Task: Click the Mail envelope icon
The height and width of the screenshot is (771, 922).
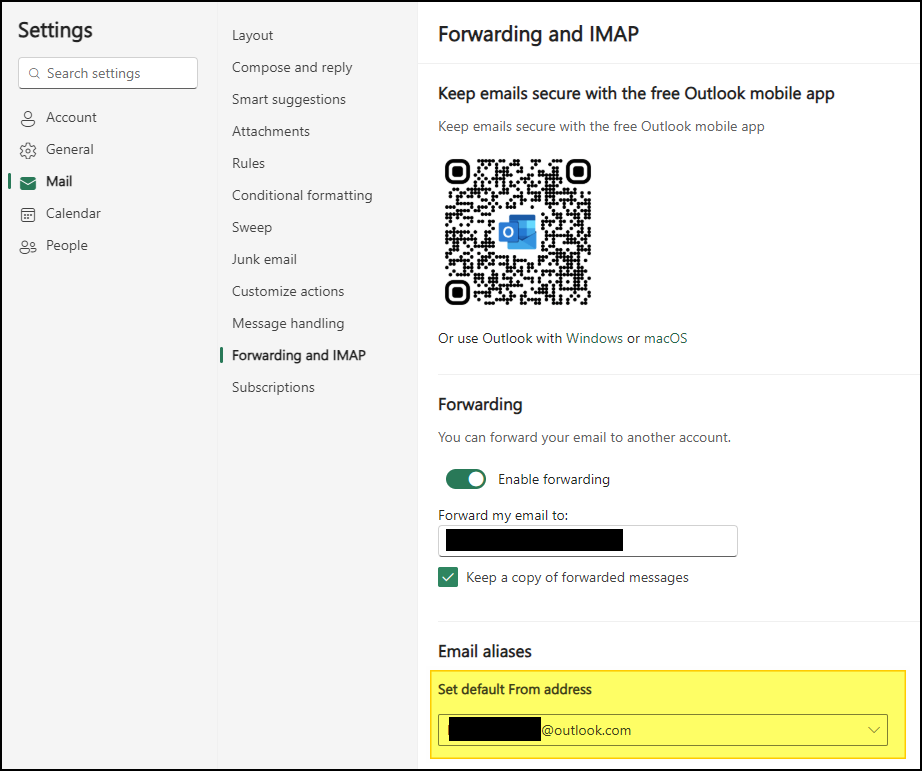Action: pyautogui.click(x=28, y=182)
